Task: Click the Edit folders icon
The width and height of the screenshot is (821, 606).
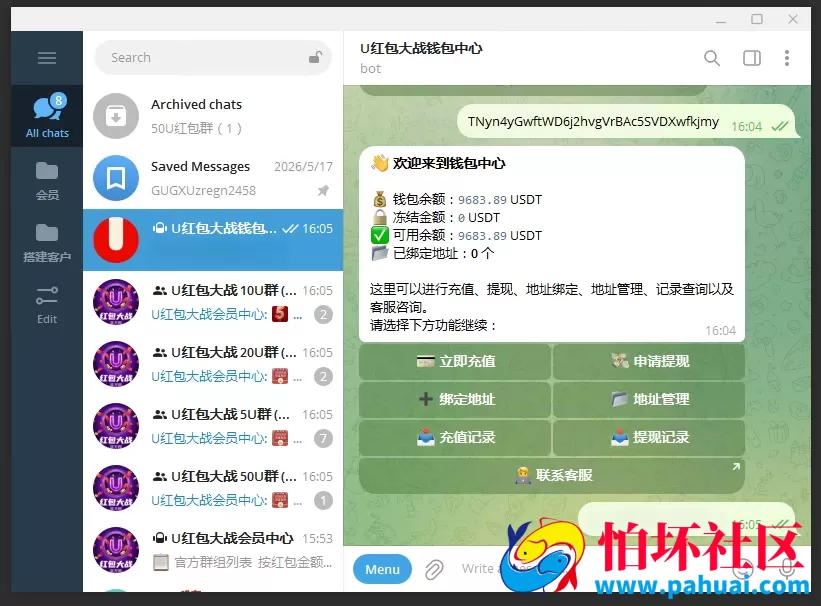Action: (x=47, y=304)
